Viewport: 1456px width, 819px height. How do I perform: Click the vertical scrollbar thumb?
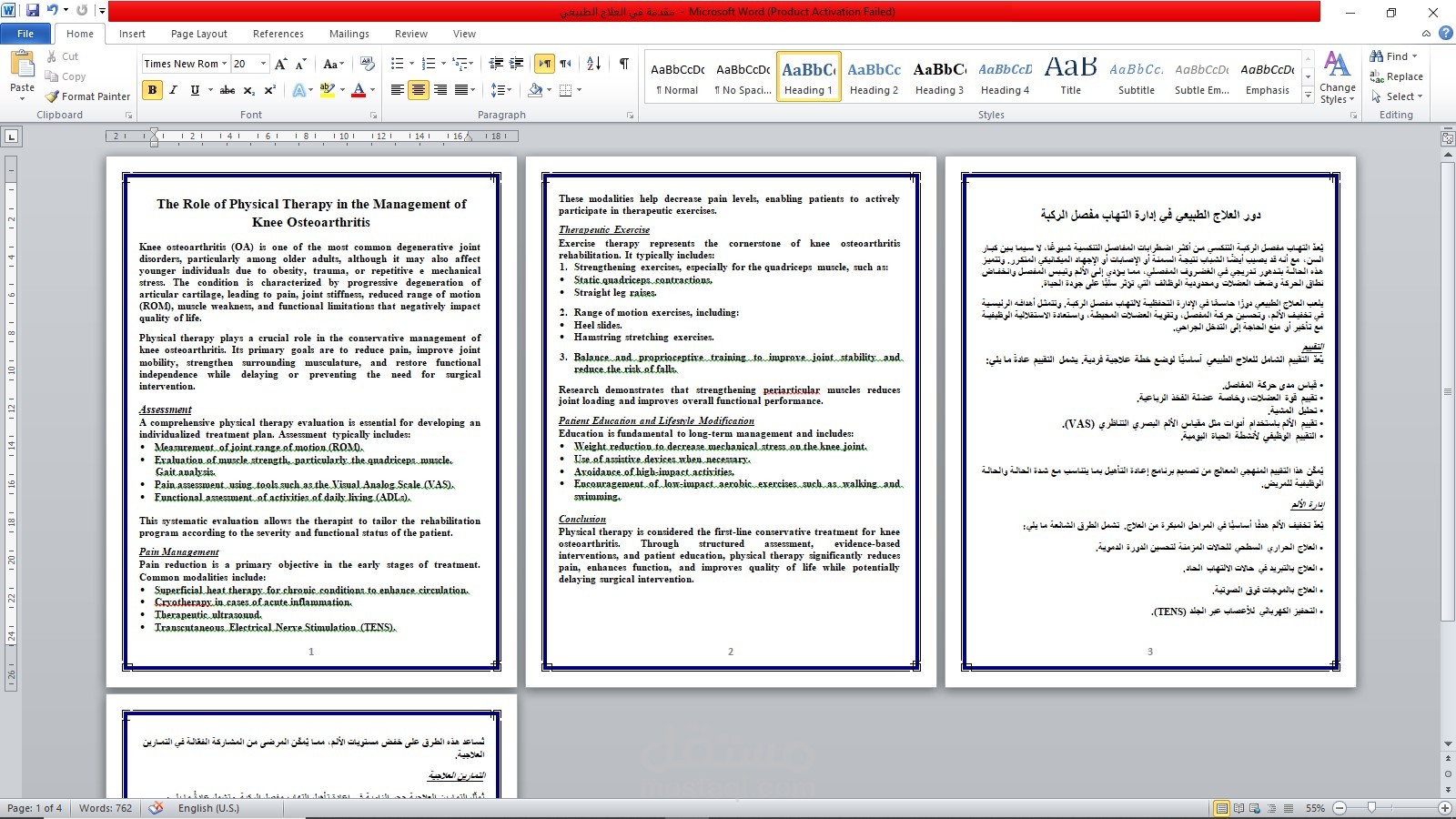(1448, 390)
